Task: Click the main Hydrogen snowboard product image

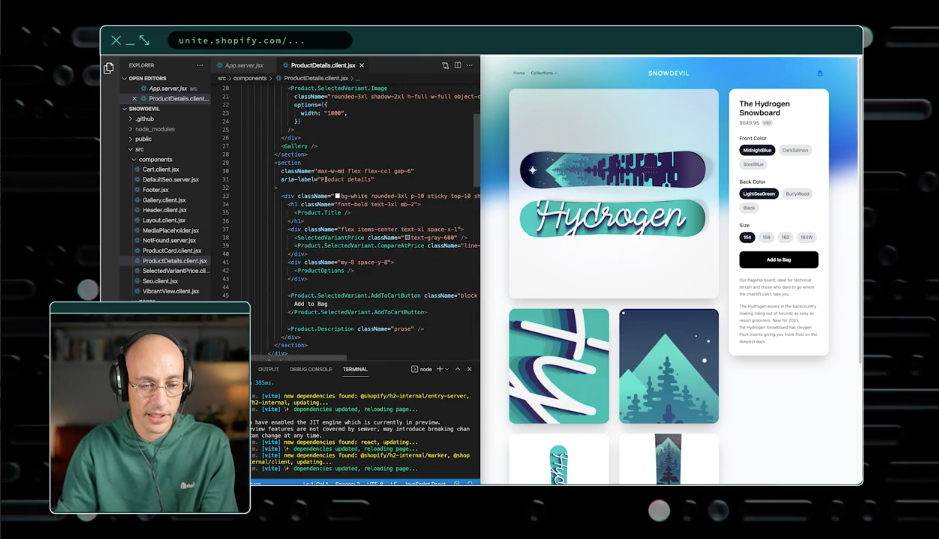Action: click(614, 193)
